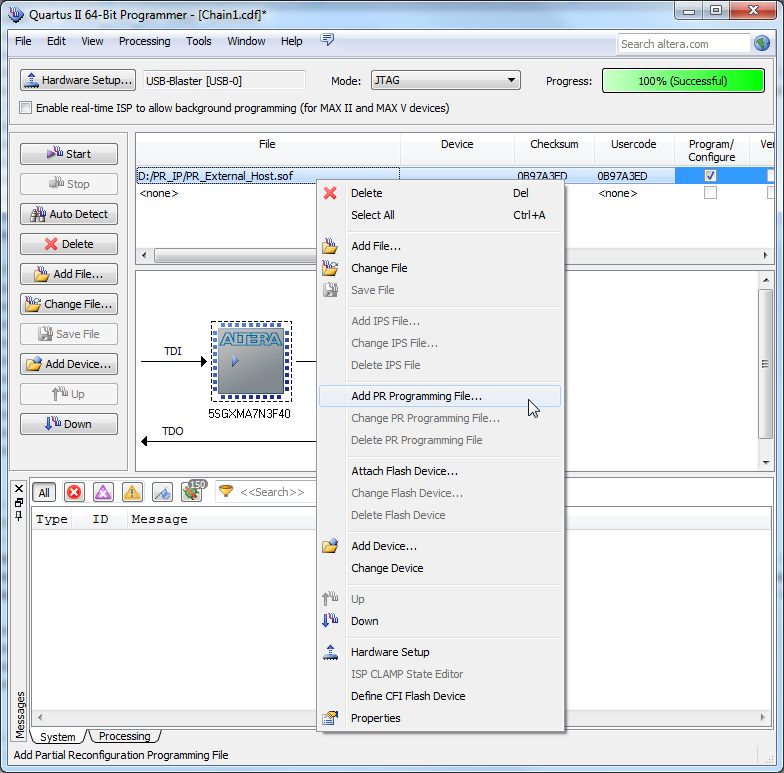This screenshot has height=773, width=784.
Task: Click the Down button in left panel
Action: pyautogui.click(x=69, y=424)
